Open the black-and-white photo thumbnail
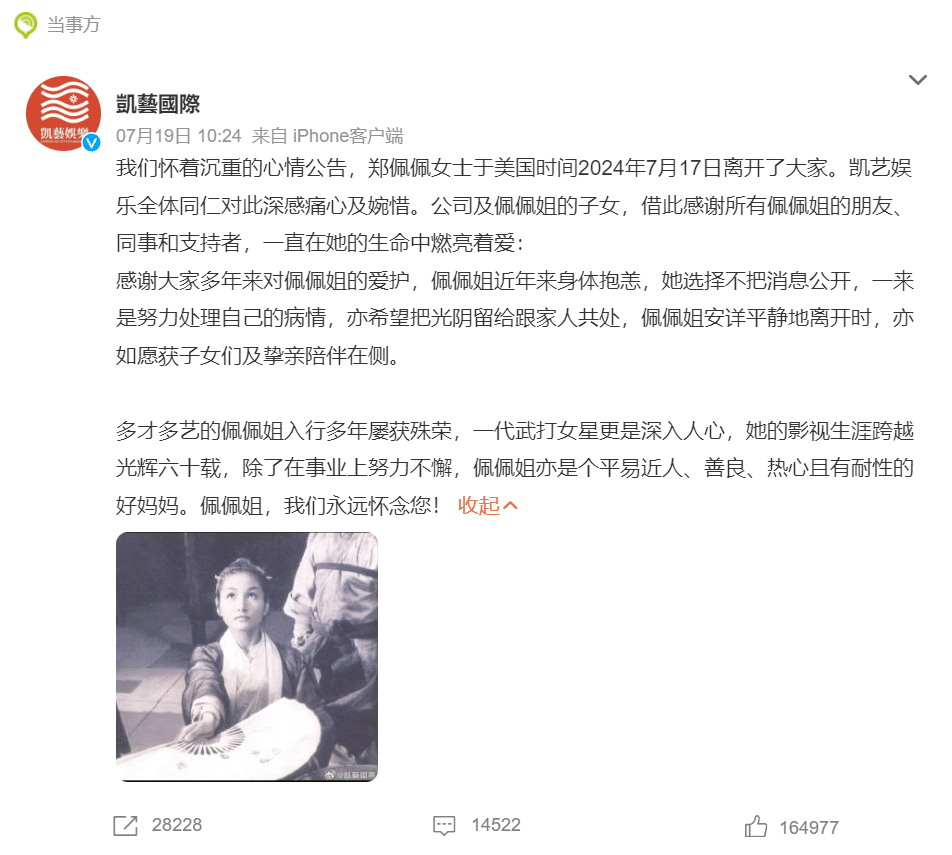This screenshot has width=952, height=855. point(246,656)
